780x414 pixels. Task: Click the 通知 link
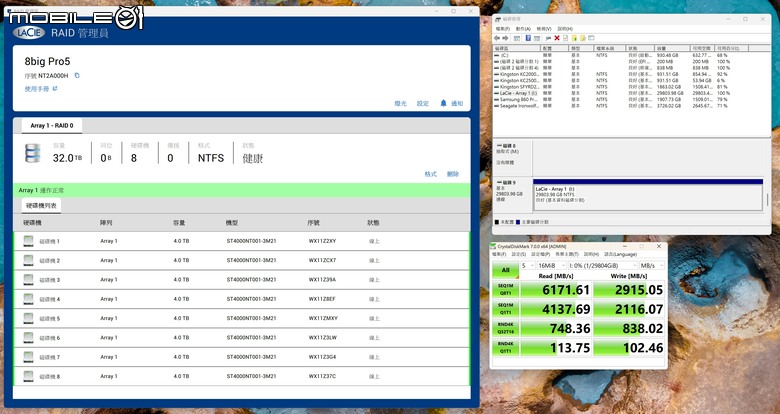tap(457, 104)
